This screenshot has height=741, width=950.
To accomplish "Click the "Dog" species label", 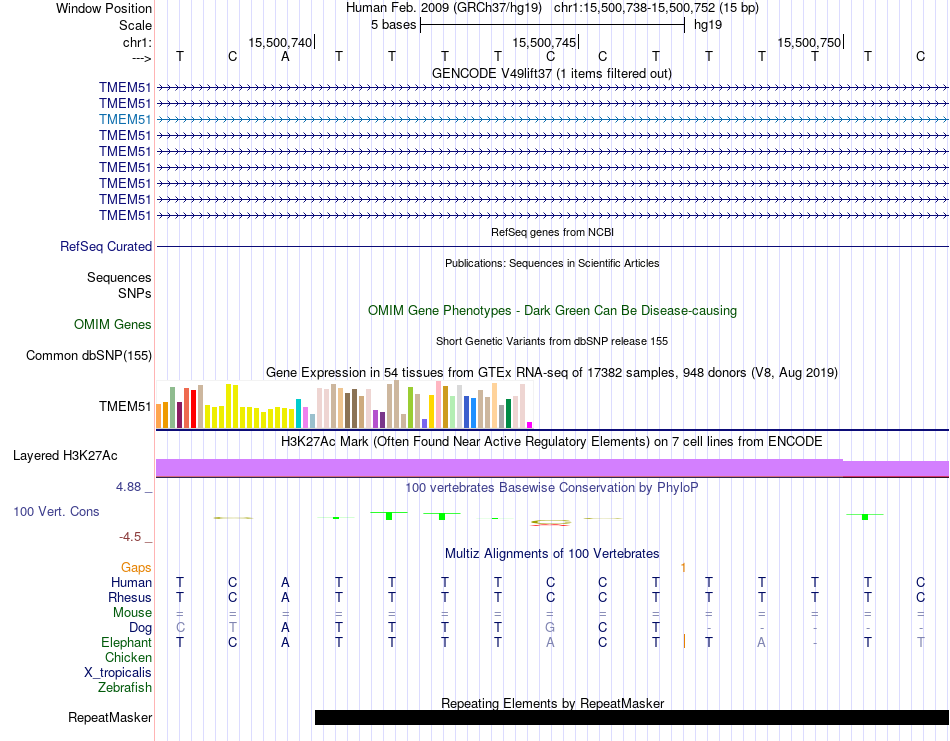I will 140,628.
